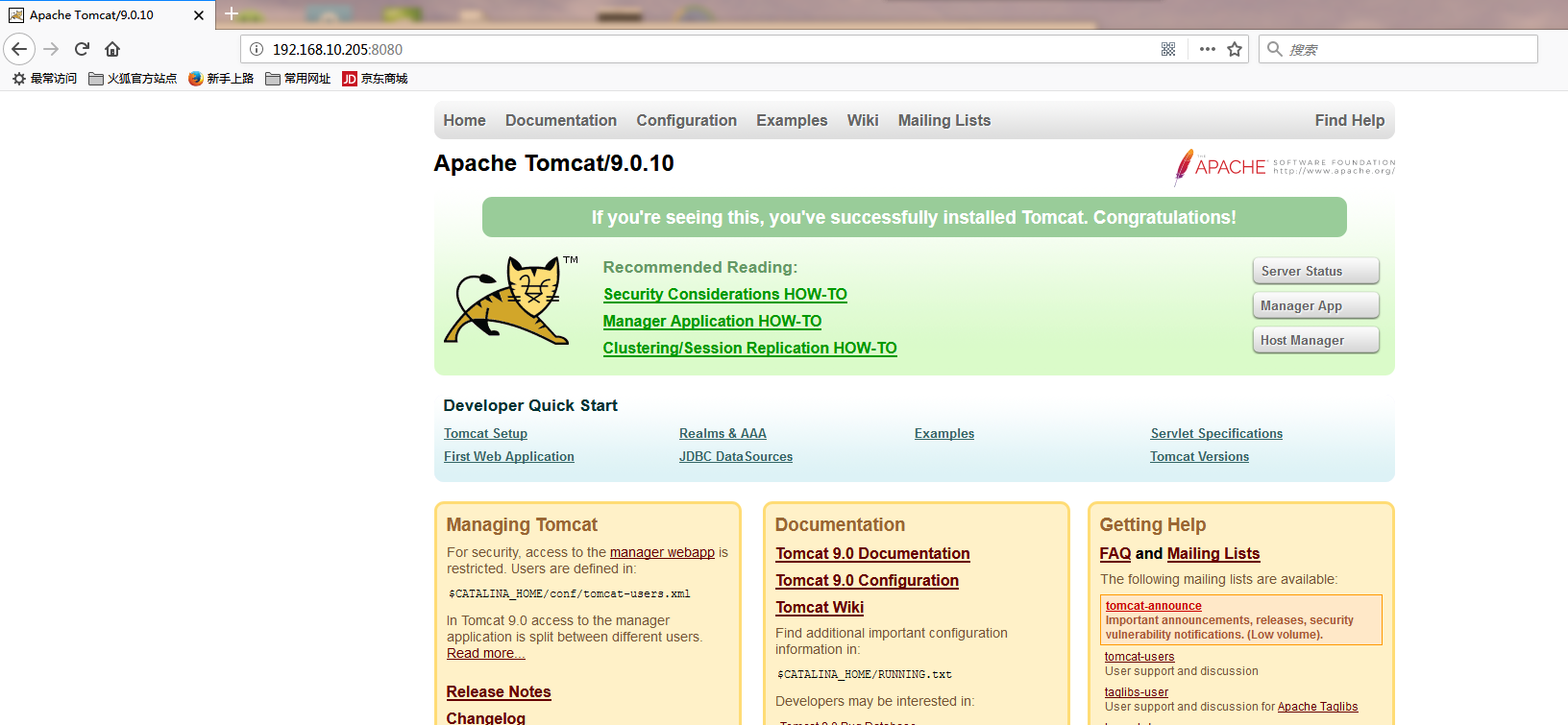Viewport: 1568px width, 725px height.
Task: Open Examples in the navigation bar
Action: [x=792, y=120]
